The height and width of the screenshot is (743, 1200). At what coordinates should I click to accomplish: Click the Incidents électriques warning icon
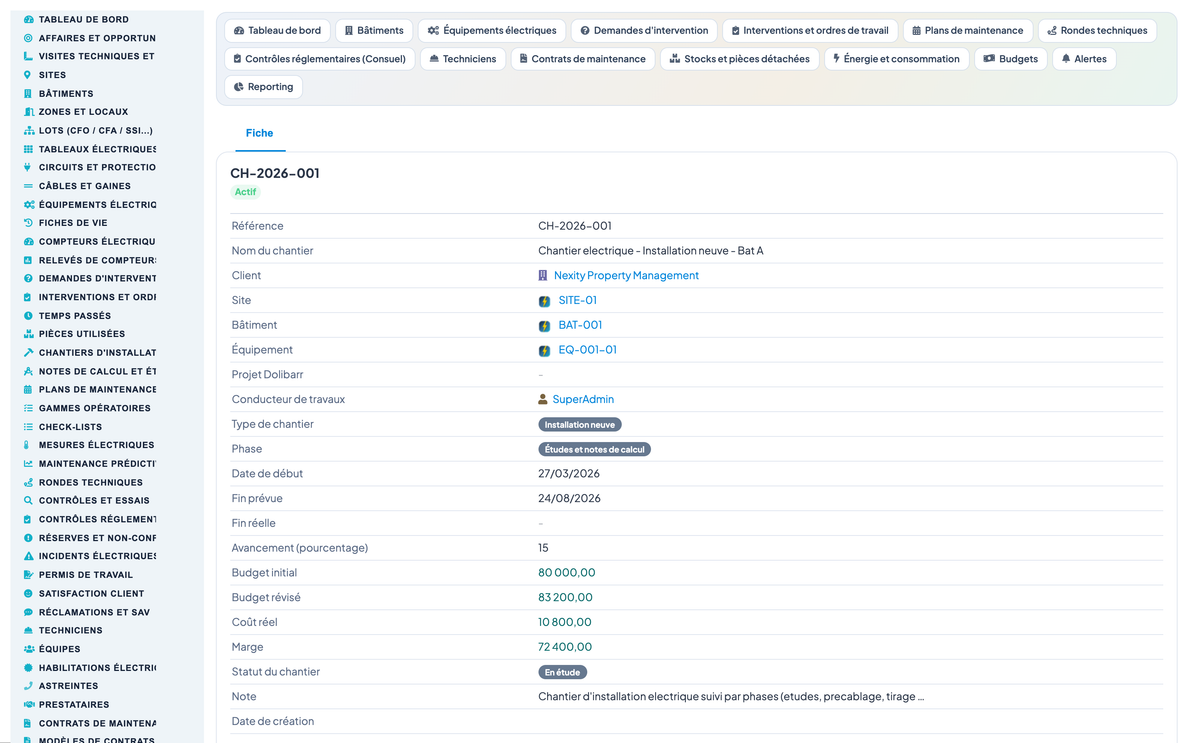click(x=28, y=556)
